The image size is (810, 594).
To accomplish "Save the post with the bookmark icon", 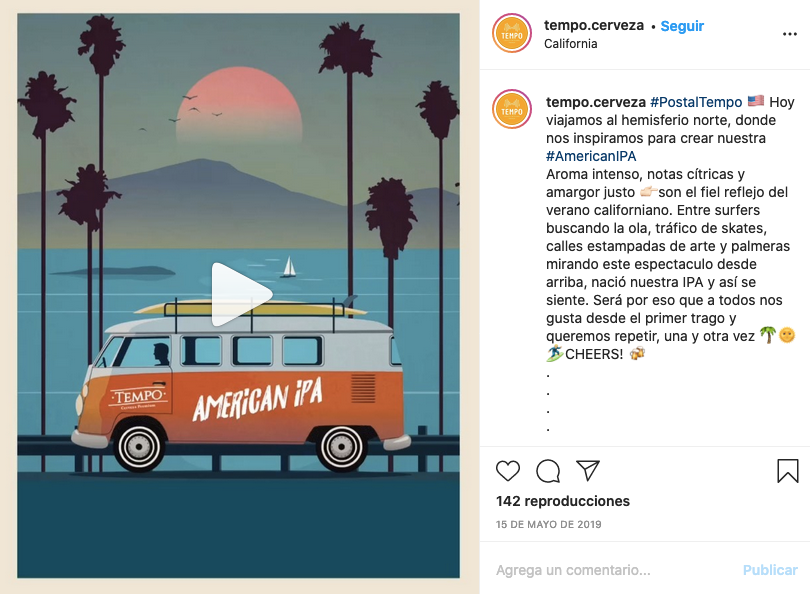I will 788,471.
